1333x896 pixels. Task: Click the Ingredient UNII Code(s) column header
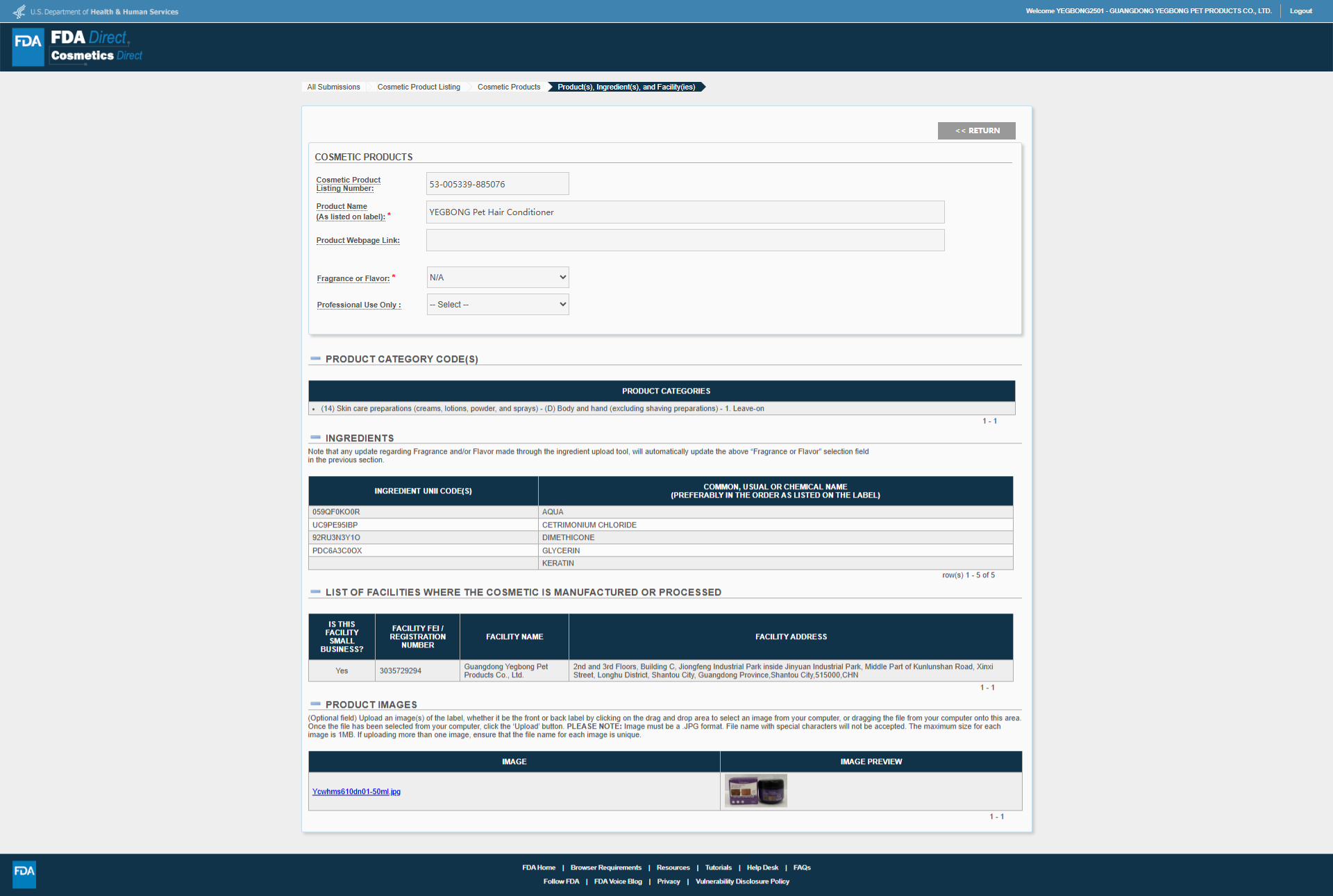pyautogui.click(x=424, y=491)
